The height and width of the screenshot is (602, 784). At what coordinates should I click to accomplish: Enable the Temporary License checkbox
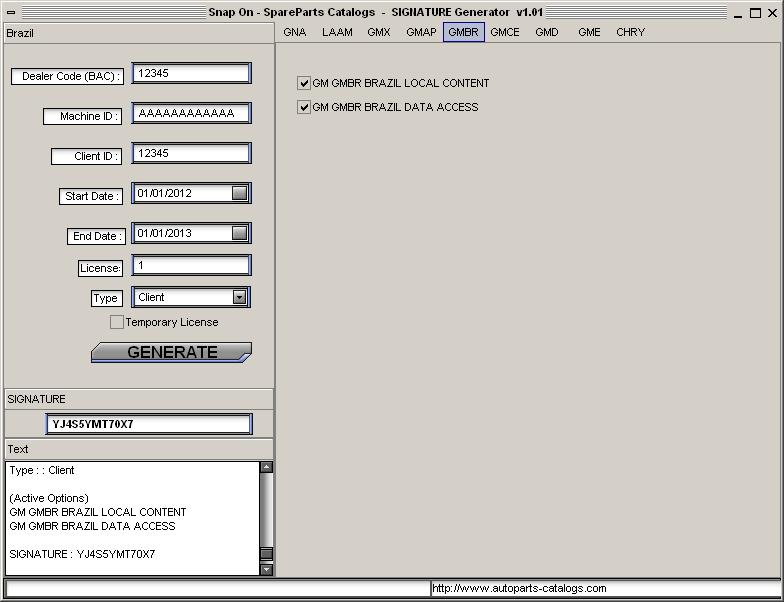pos(116,322)
